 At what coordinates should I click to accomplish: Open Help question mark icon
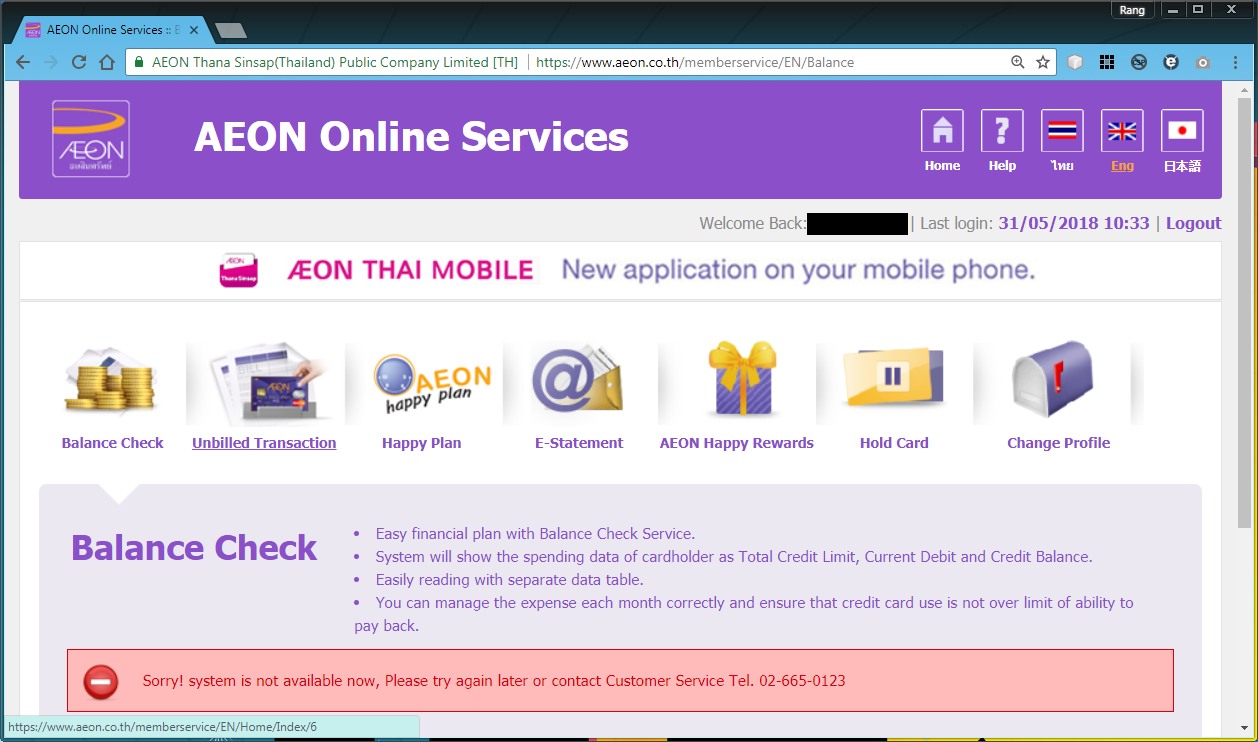point(1002,131)
